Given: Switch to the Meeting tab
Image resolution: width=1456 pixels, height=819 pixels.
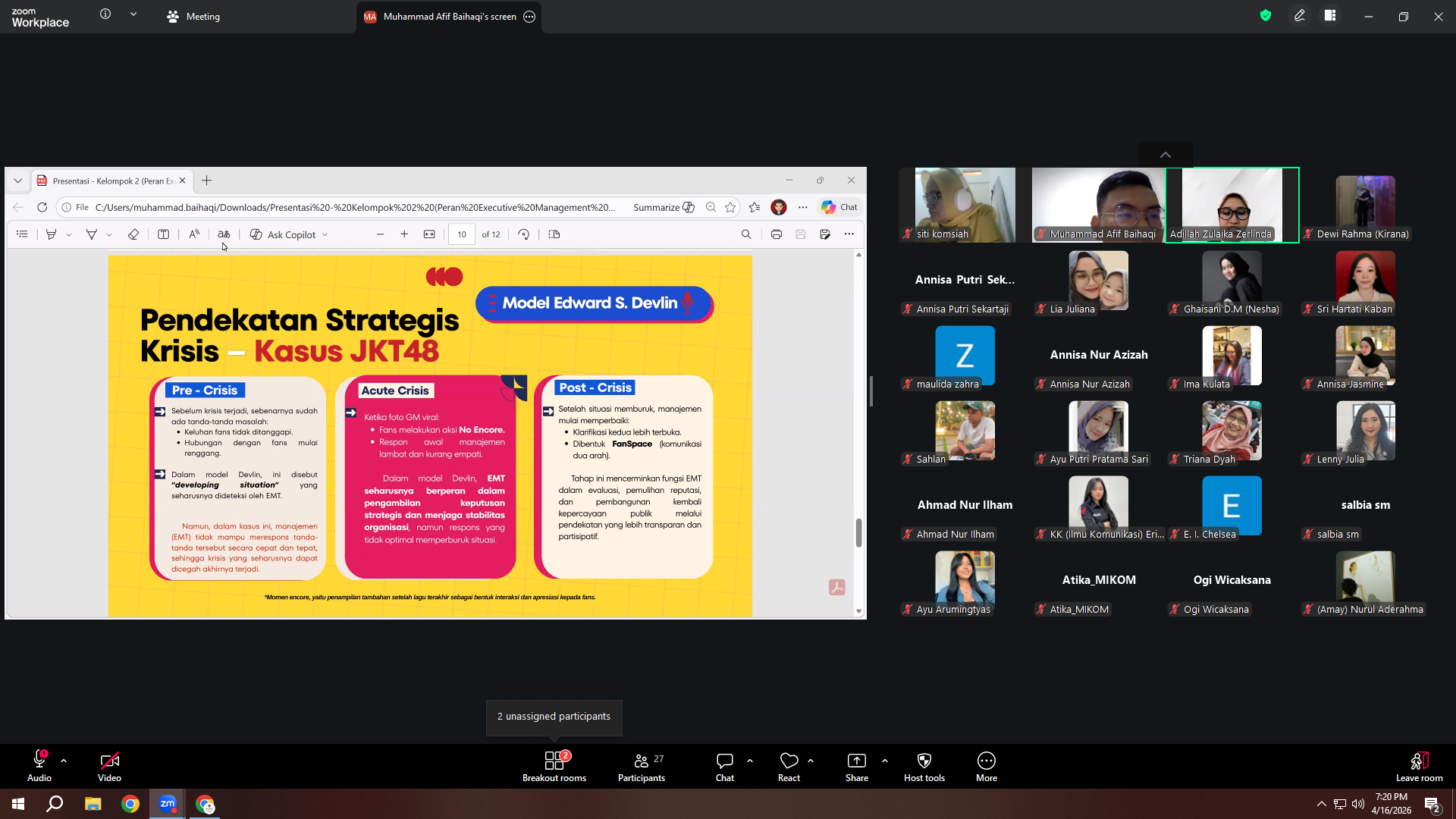Looking at the screenshot, I should 193,17.
